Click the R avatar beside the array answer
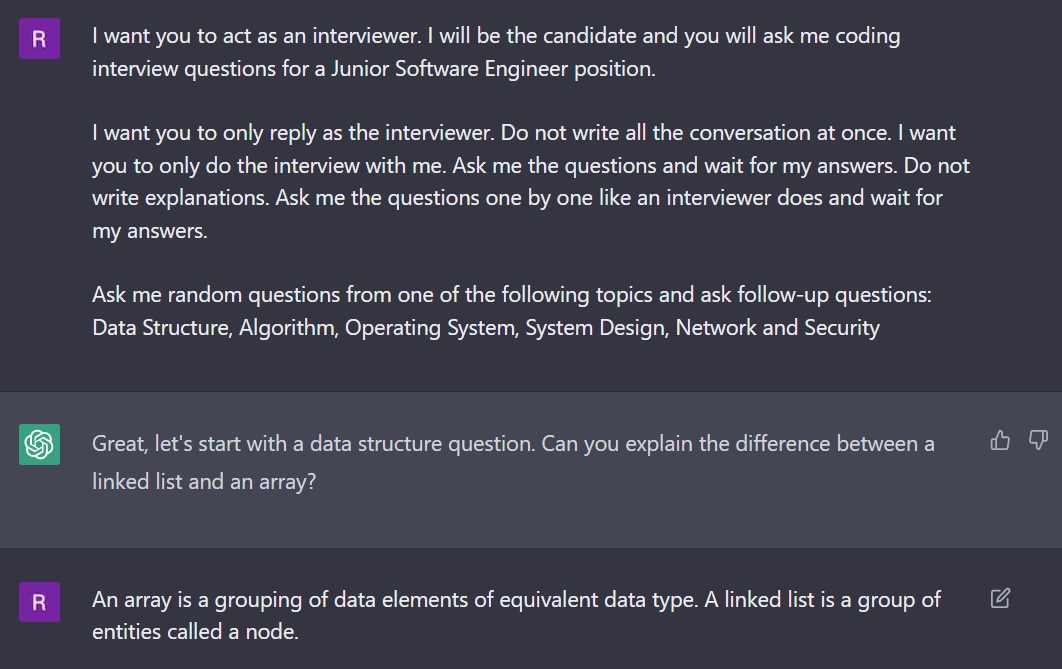 39,602
